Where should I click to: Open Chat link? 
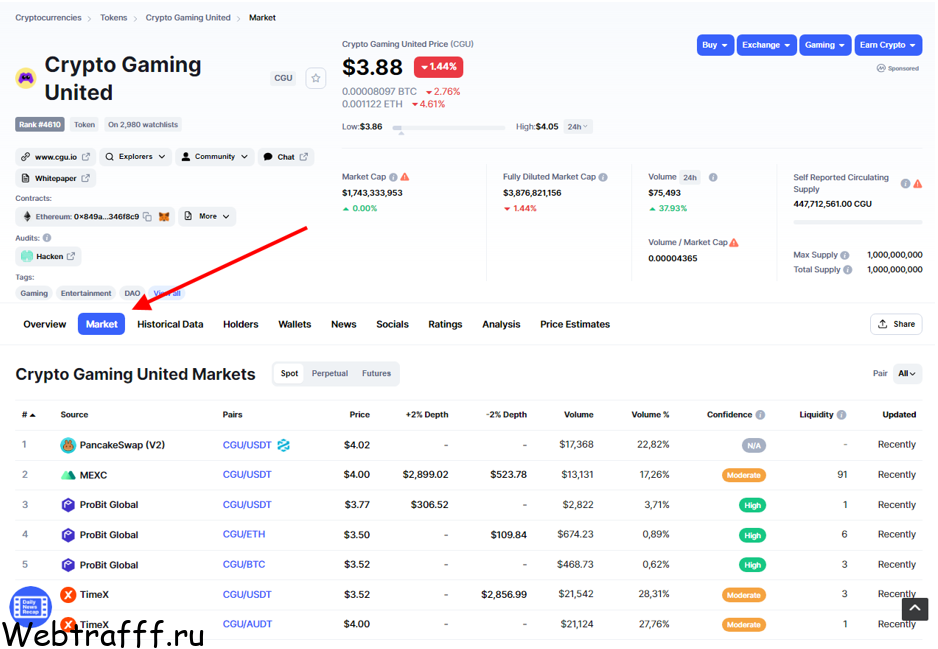pos(286,157)
